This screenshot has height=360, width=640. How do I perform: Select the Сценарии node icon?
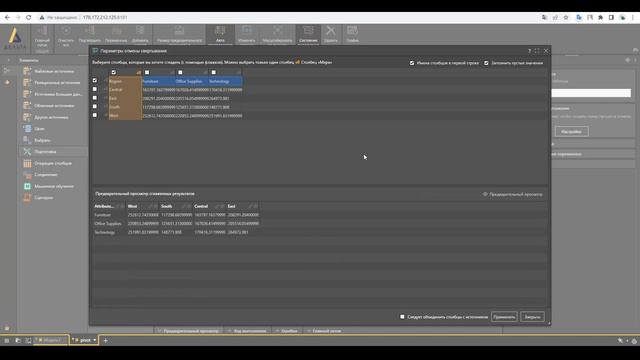coord(27,198)
